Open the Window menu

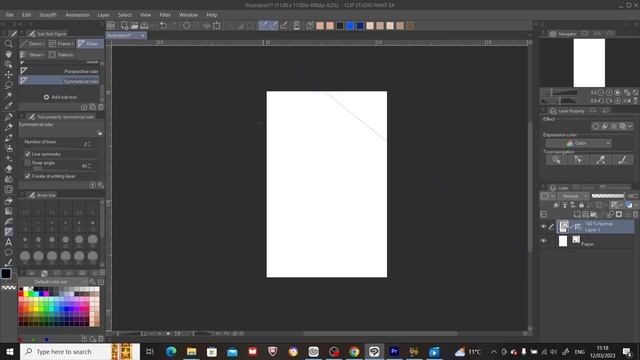click(x=188, y=15)
